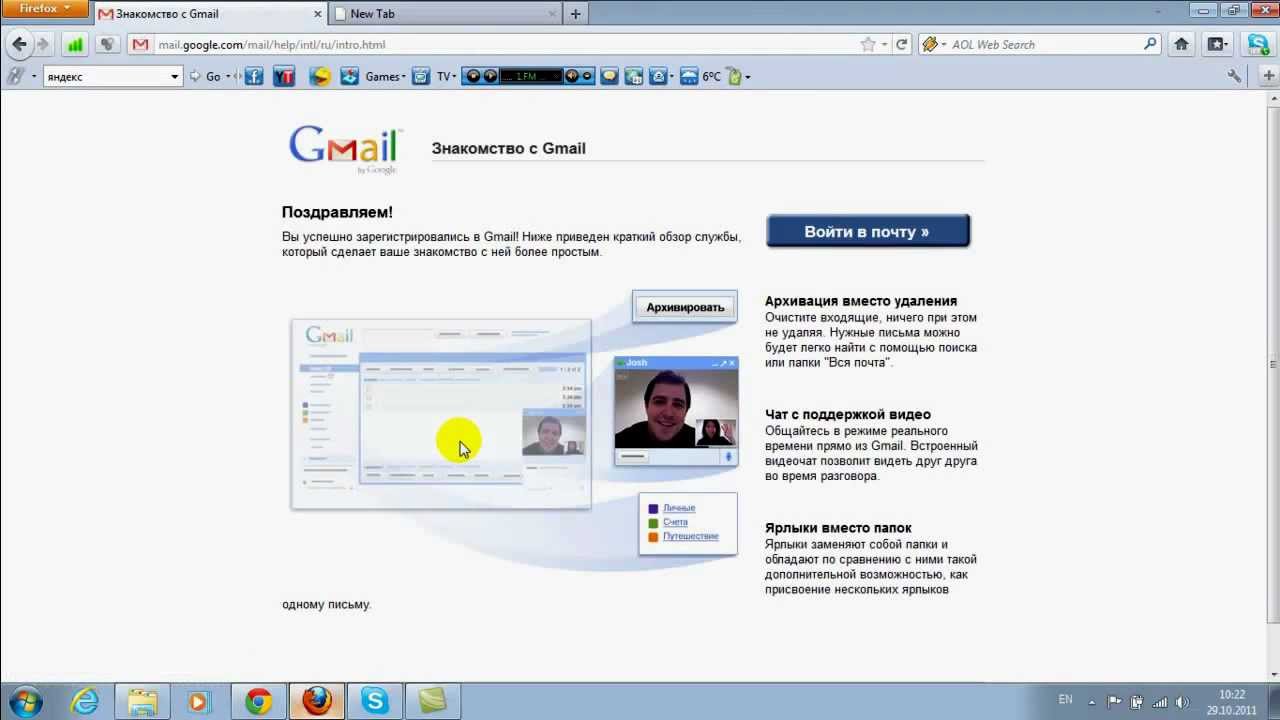Screen dimensions: 1280x720
Task: Open the bookmarks menu dropdown button
Action: [1217, 44]
